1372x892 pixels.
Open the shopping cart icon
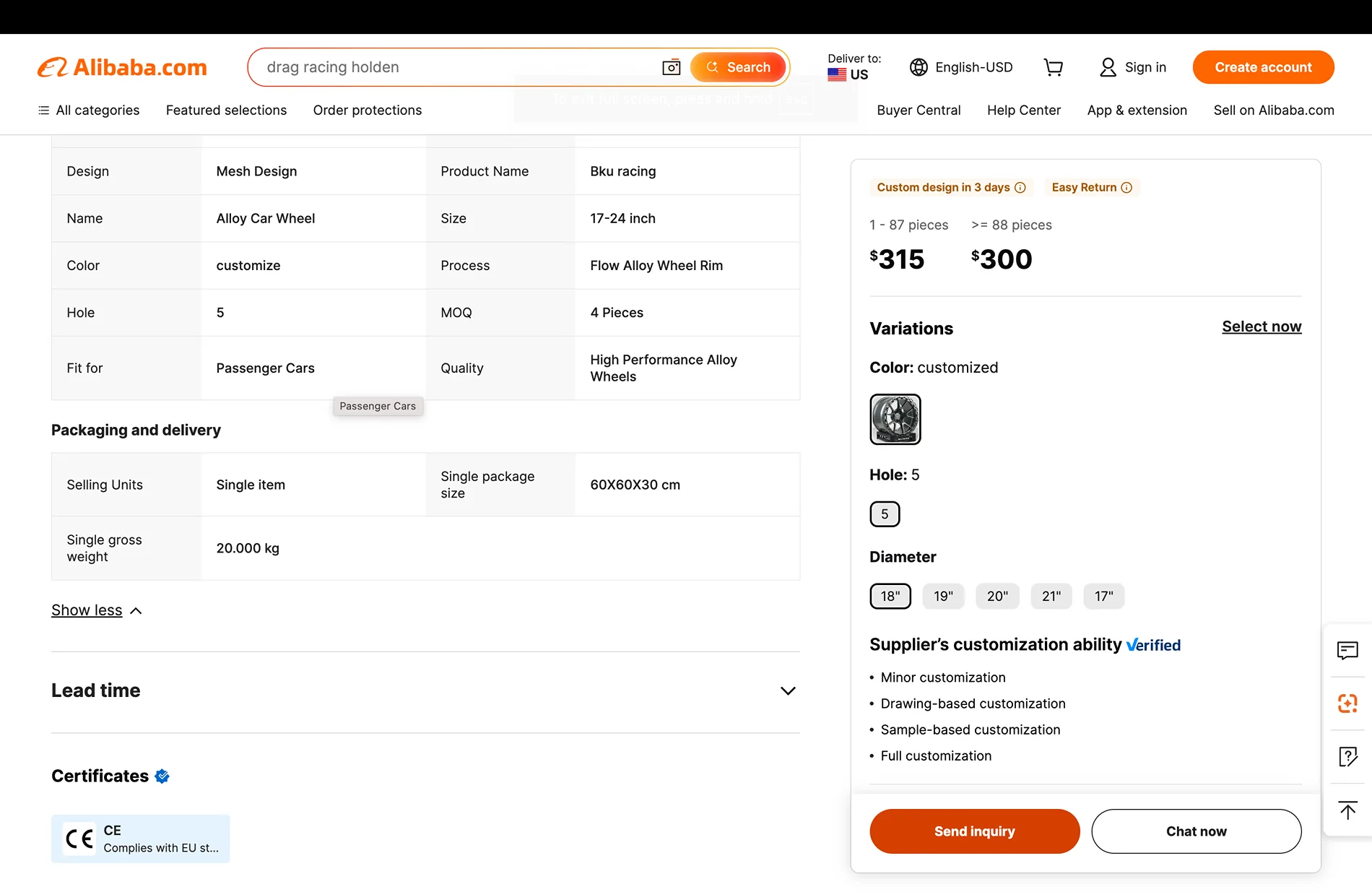click(x=1054, y=67)
